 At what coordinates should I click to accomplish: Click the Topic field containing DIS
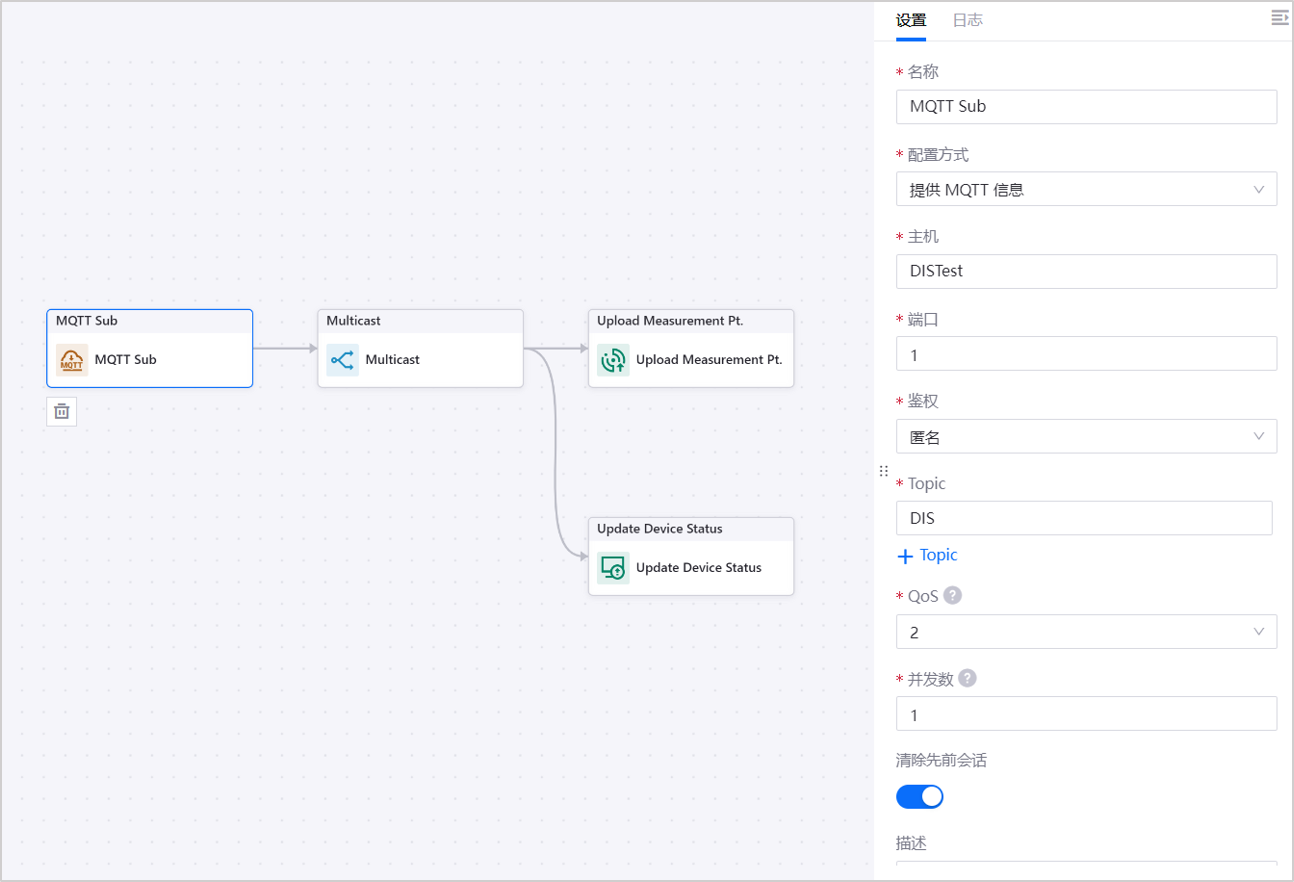point(1084,518)
